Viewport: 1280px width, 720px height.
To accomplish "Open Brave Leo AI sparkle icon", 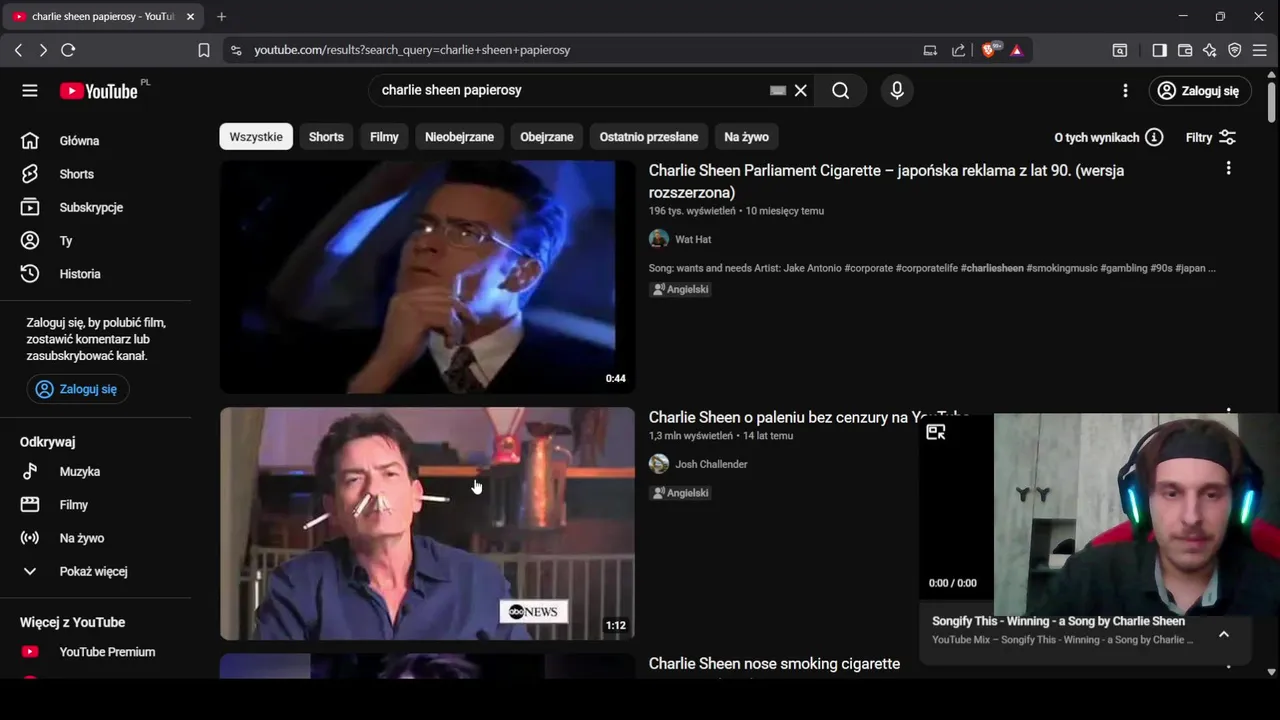I will pos(1210,50).
